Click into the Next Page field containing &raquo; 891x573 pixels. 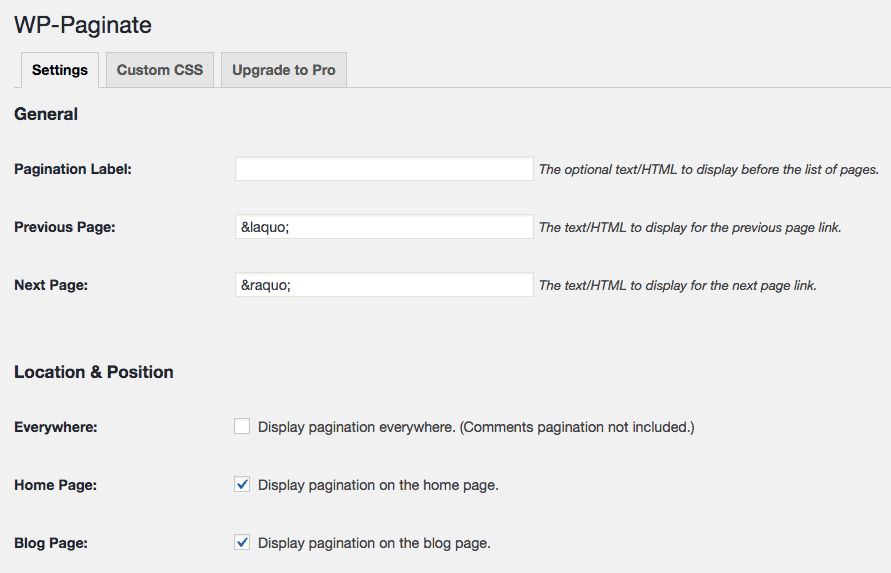(384, 285)
